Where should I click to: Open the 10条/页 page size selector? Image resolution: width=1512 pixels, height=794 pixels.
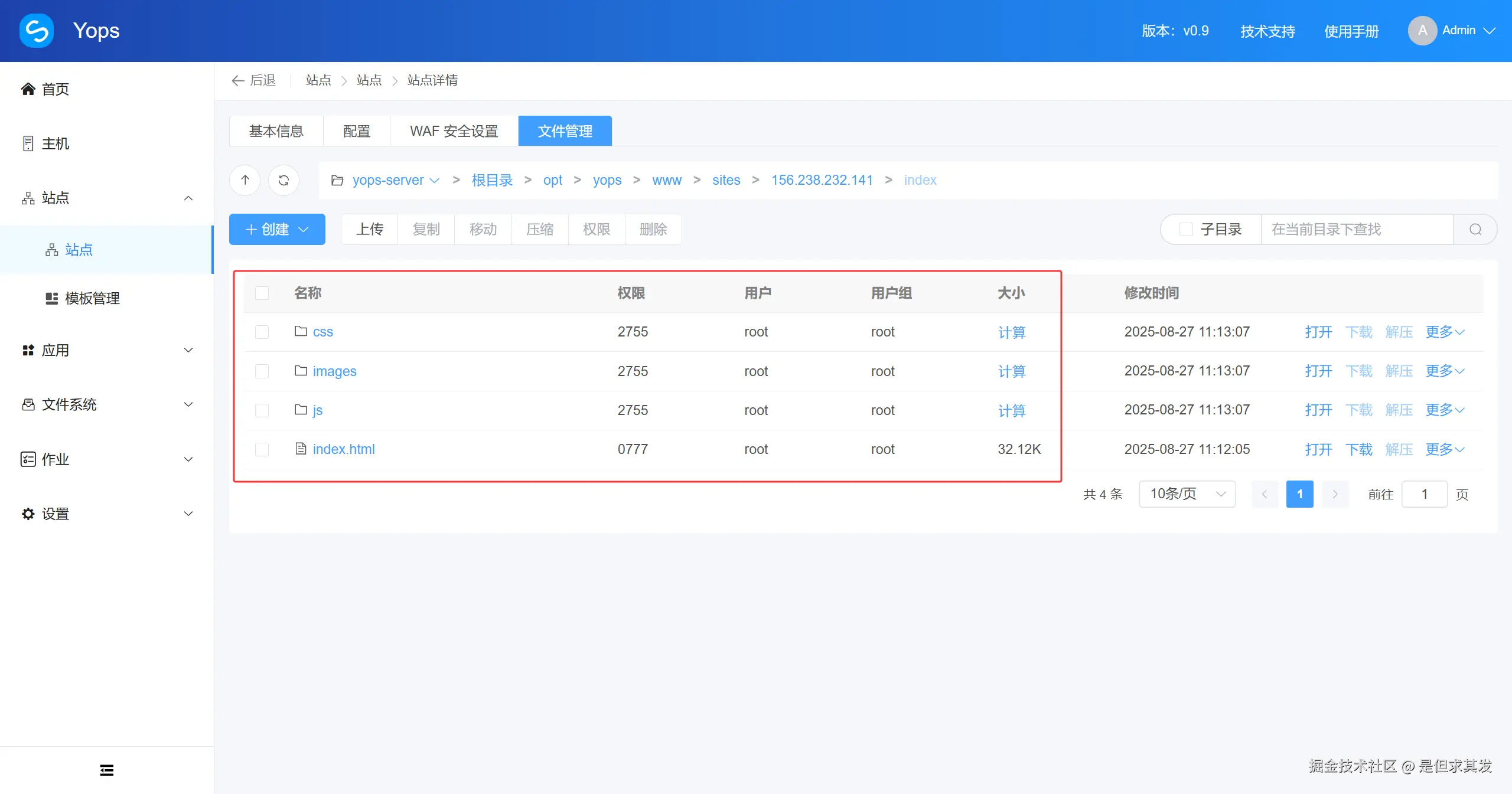(x=1187, y=494)
